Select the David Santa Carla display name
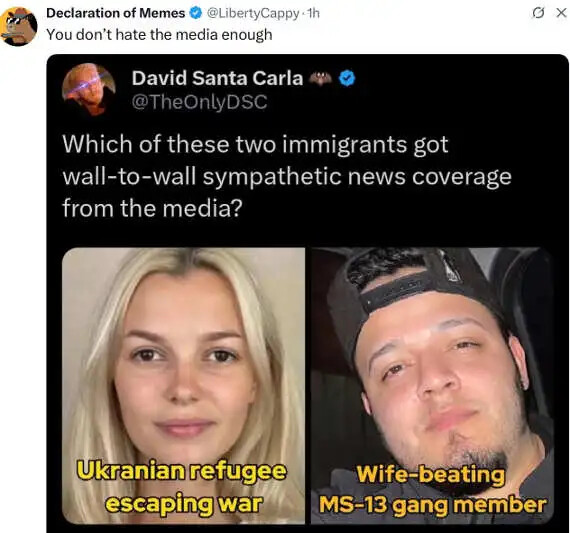The height and width of the screenshot is (533, 570). (x=217, y=78)
